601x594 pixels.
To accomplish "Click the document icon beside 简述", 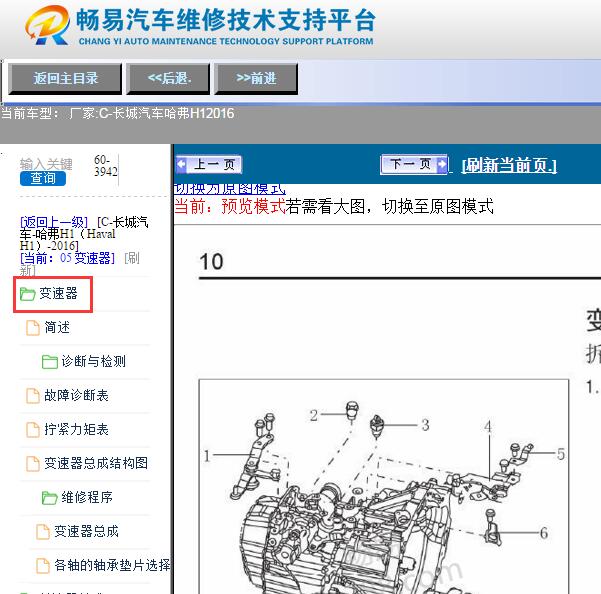I will (x=33, y=328).
